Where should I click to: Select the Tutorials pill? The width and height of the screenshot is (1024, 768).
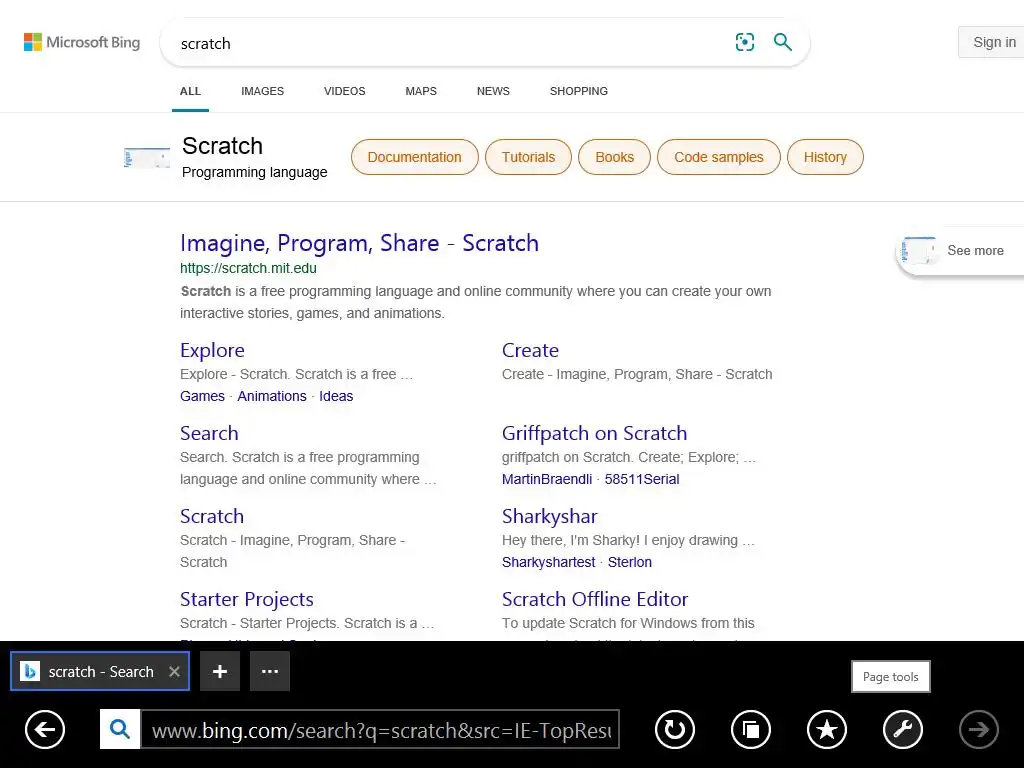coord(528,157)
